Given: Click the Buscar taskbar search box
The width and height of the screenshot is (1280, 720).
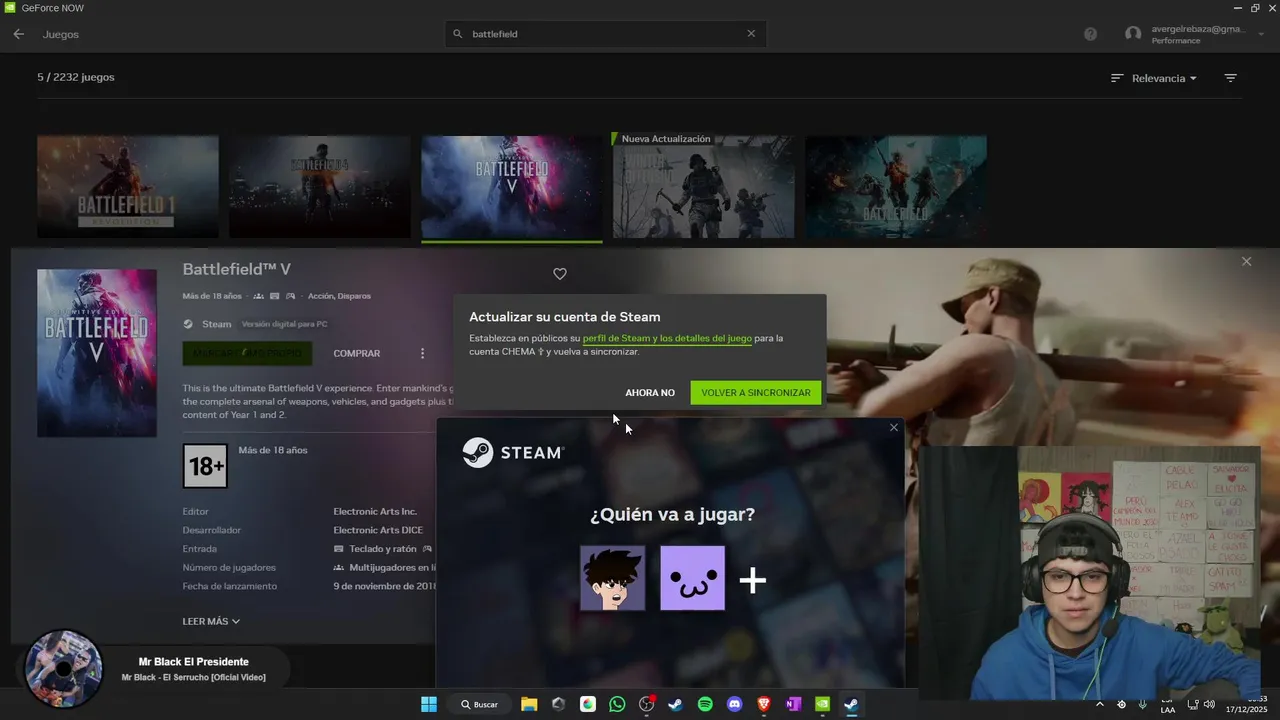Looking at the screenshot, I should coord(479,704).
